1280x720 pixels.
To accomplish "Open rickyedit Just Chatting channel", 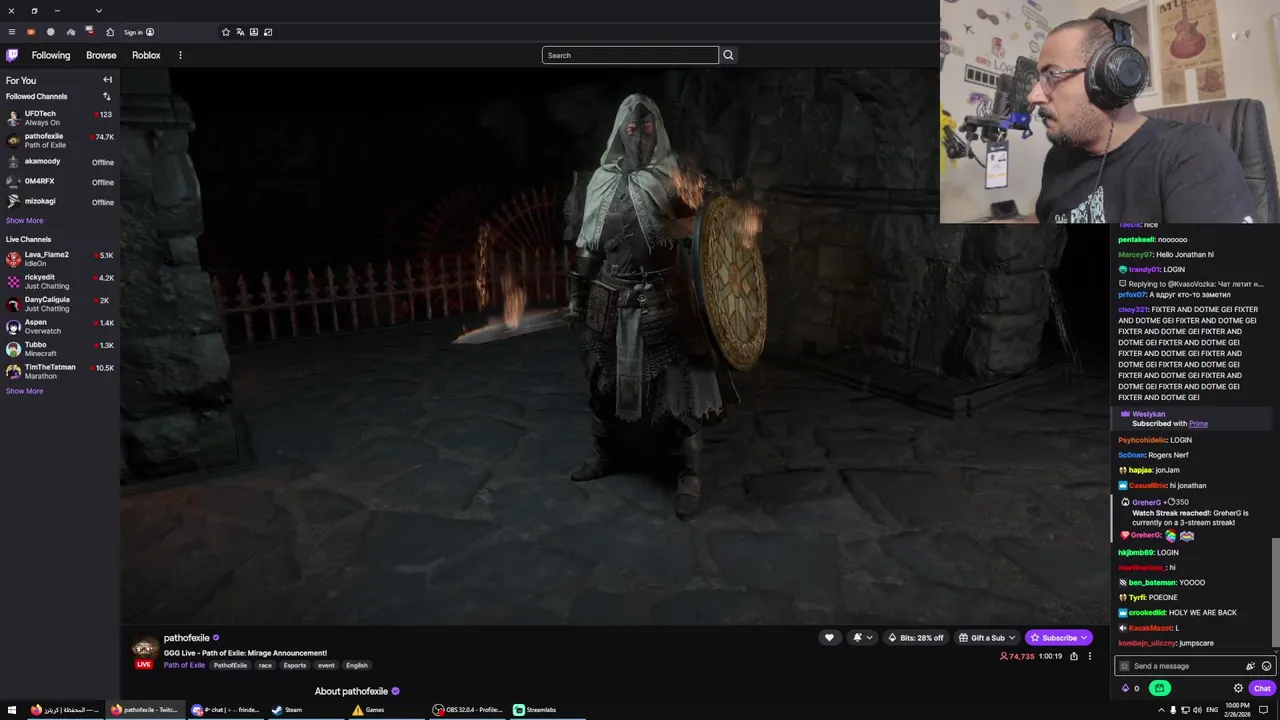I will 60,281.
